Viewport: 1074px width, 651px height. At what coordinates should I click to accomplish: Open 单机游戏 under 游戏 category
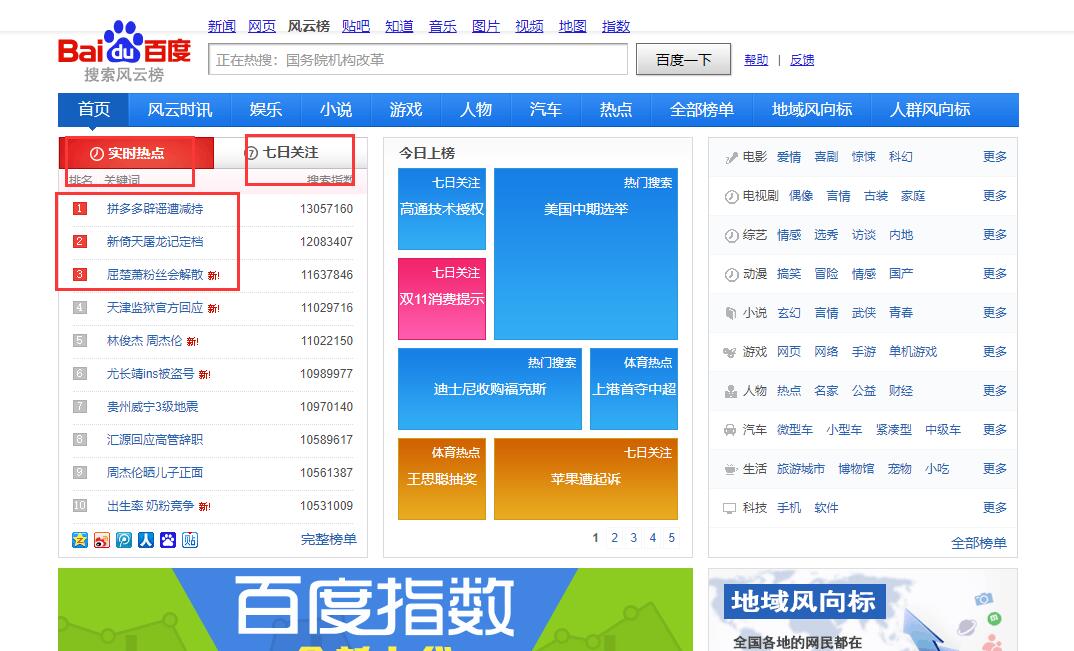tap(913, 352)
